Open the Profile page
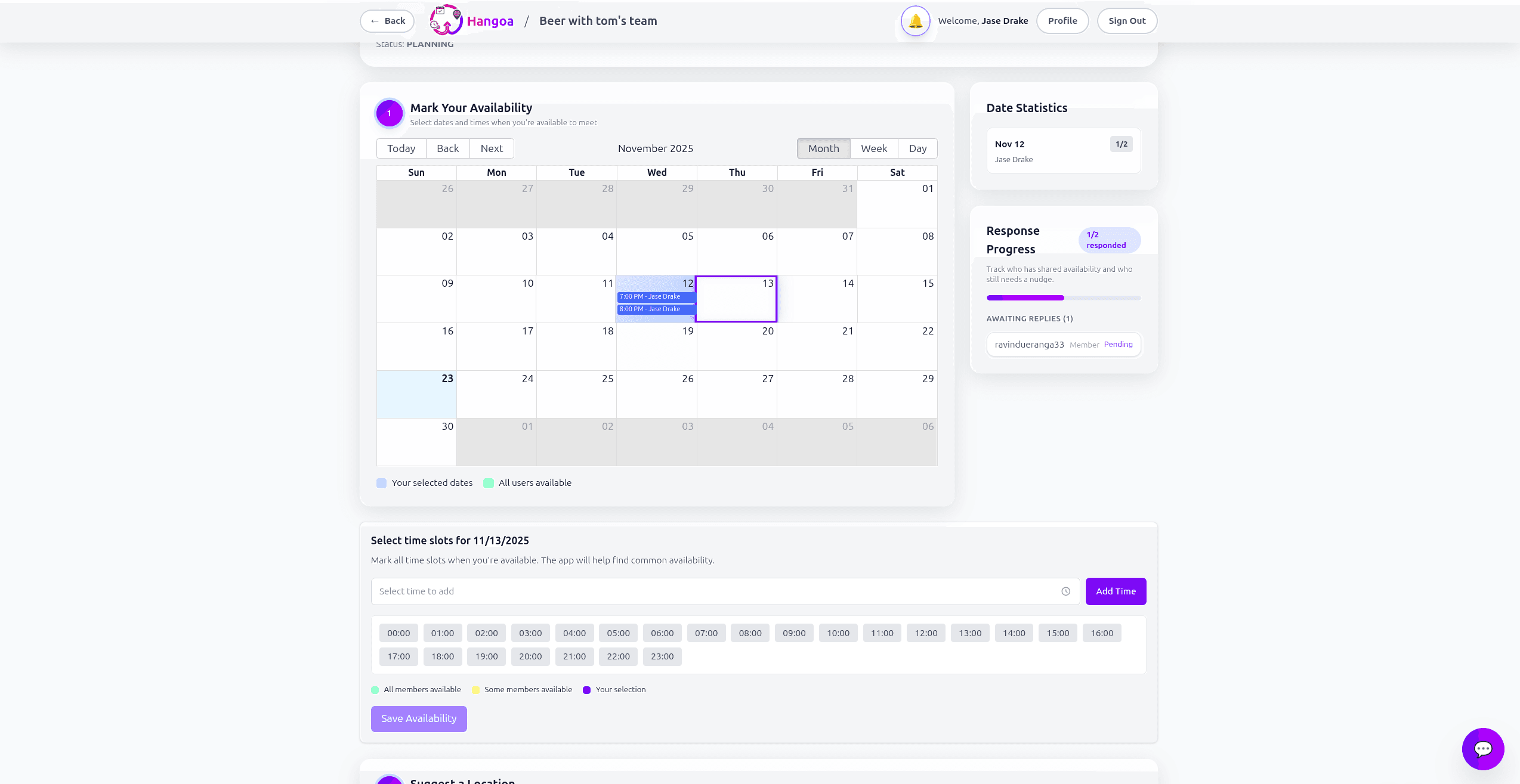The width and height of the screenshot is (1520, 784). pos(1062,21)
